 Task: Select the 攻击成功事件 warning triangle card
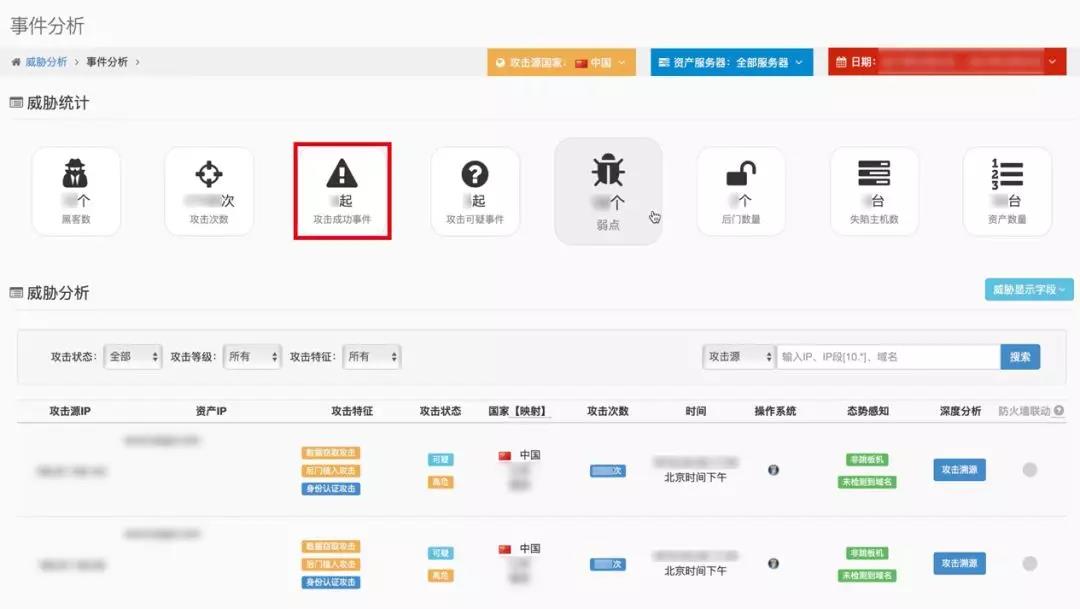(342, 191)
